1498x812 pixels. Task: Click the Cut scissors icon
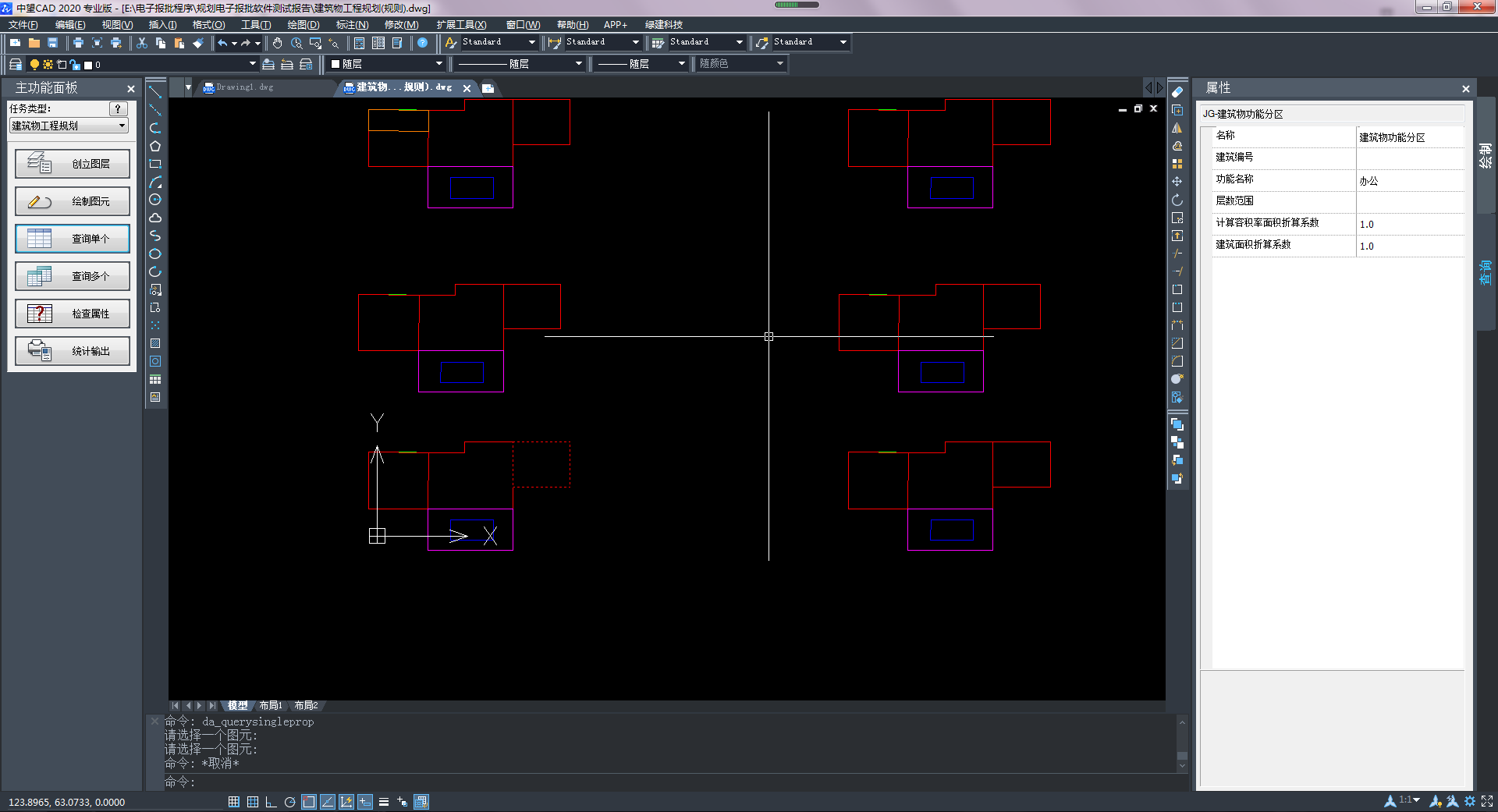142,43
